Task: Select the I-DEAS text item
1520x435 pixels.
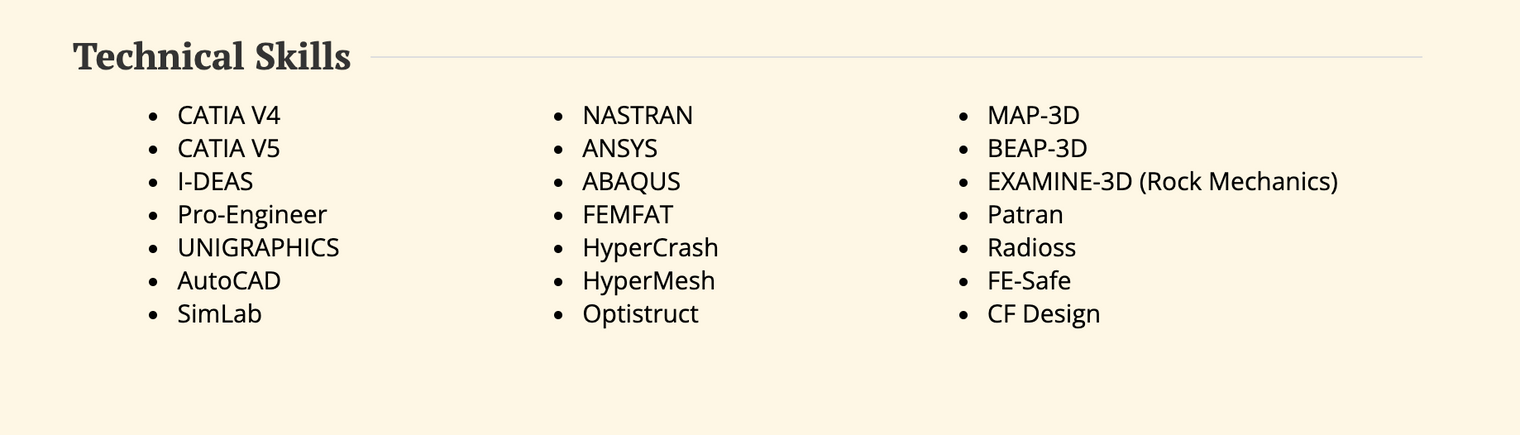Action: pyautogui.click(x=215, y=182)
